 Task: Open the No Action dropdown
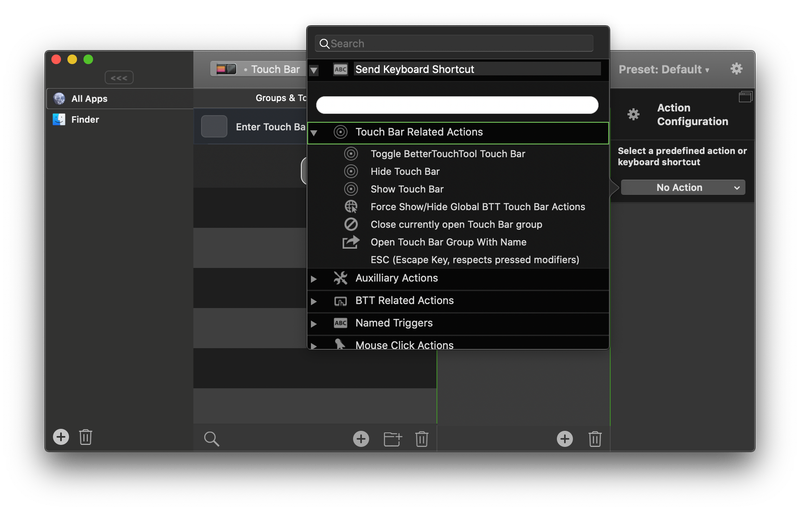683,187
